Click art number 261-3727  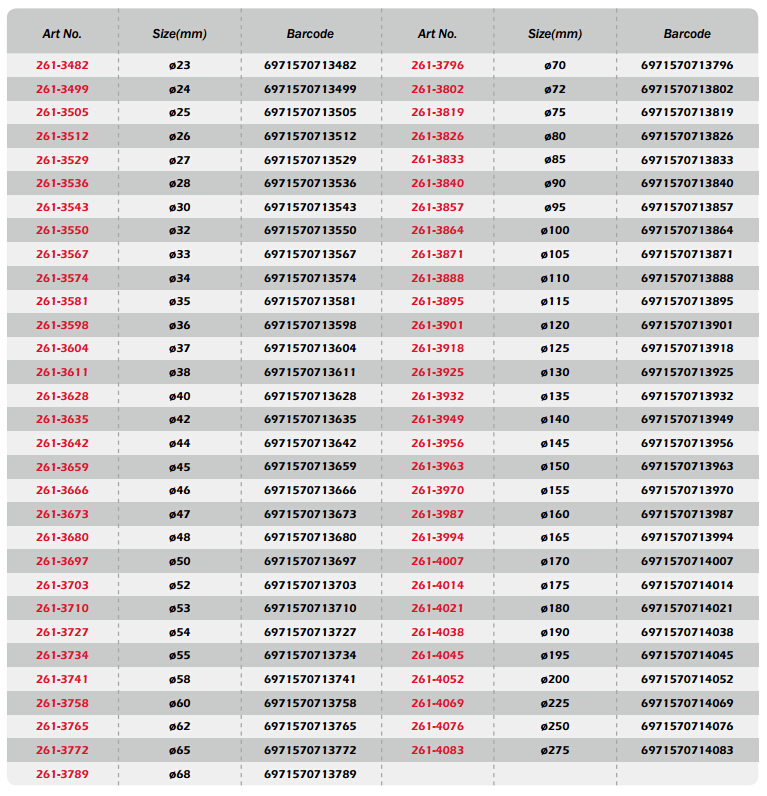tap(62, 633)
